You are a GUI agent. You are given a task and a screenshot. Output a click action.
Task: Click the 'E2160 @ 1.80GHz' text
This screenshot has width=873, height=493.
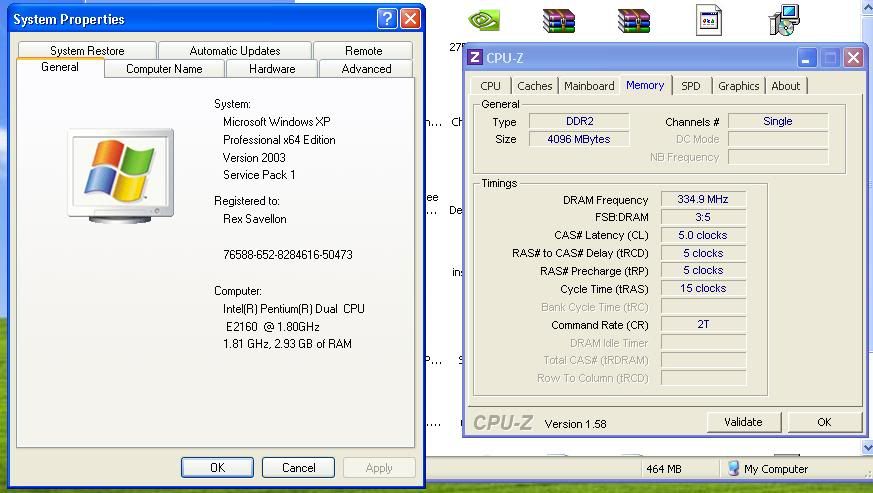click(273, 326)
